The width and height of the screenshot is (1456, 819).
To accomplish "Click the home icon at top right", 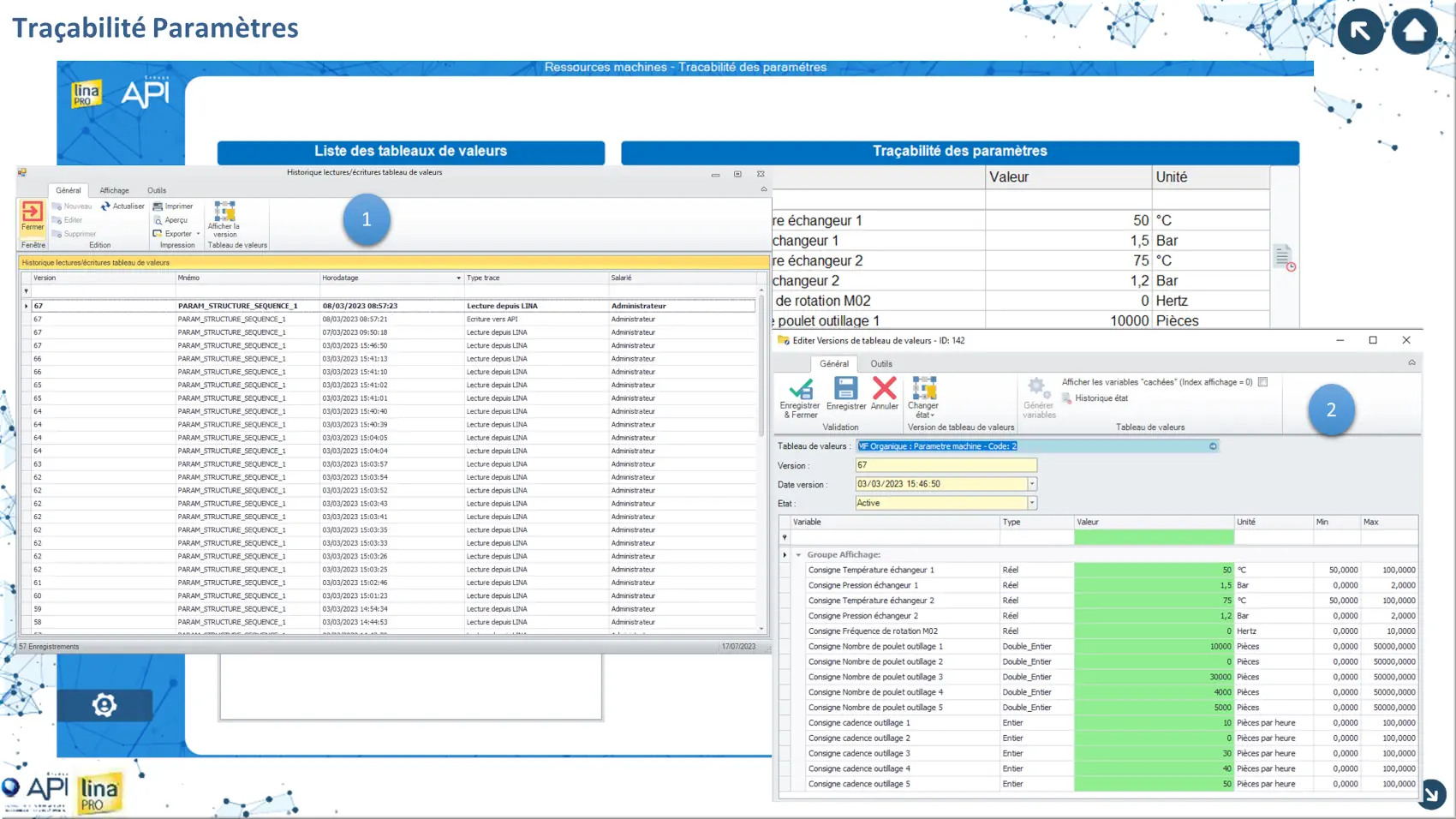I will point(1414,31).
